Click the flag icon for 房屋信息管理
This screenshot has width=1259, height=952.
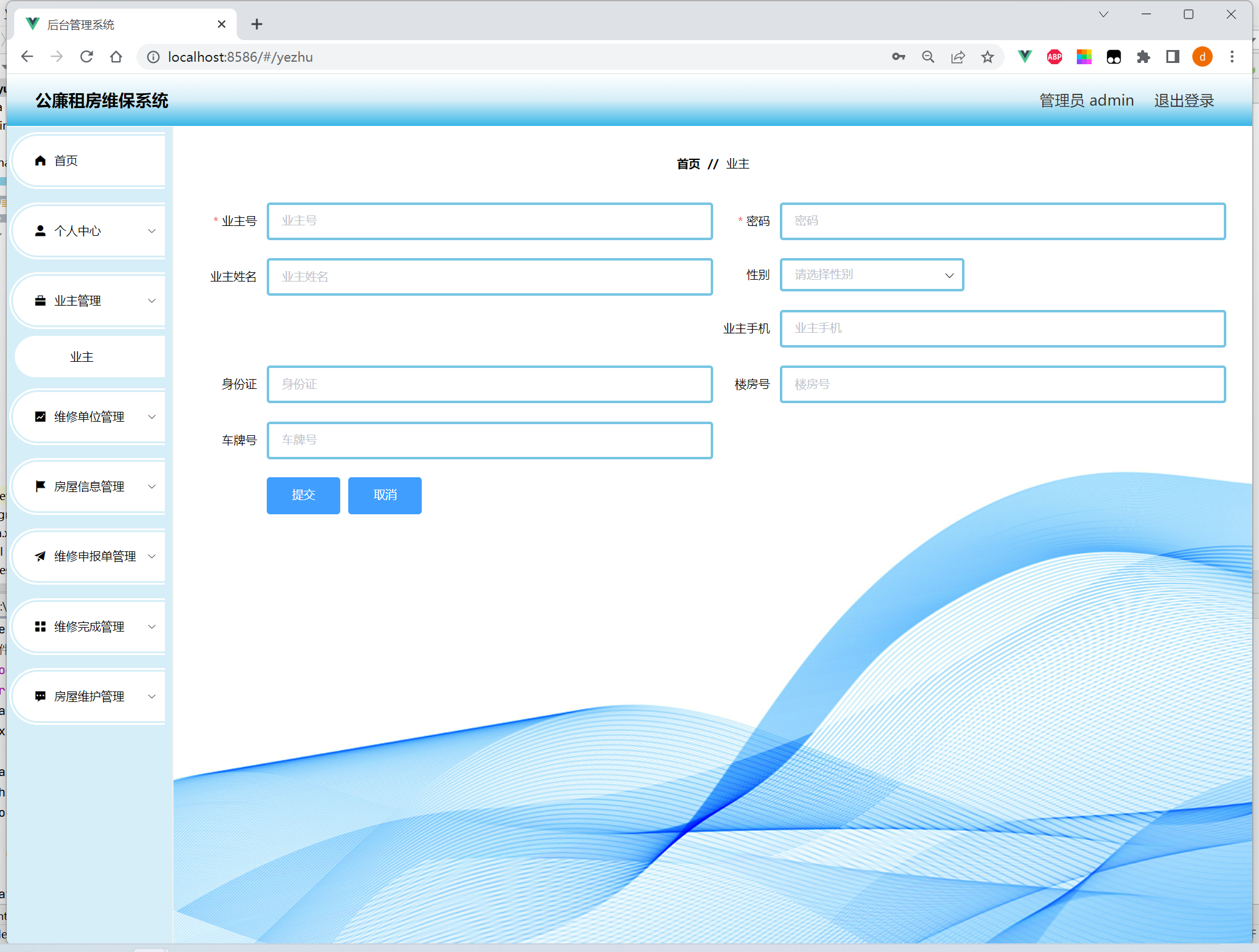coord(41,486)
